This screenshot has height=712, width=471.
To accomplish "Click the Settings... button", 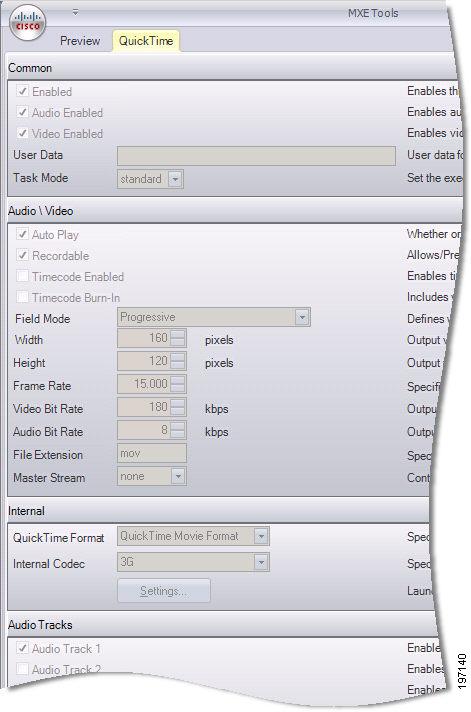I will [164, 591].
